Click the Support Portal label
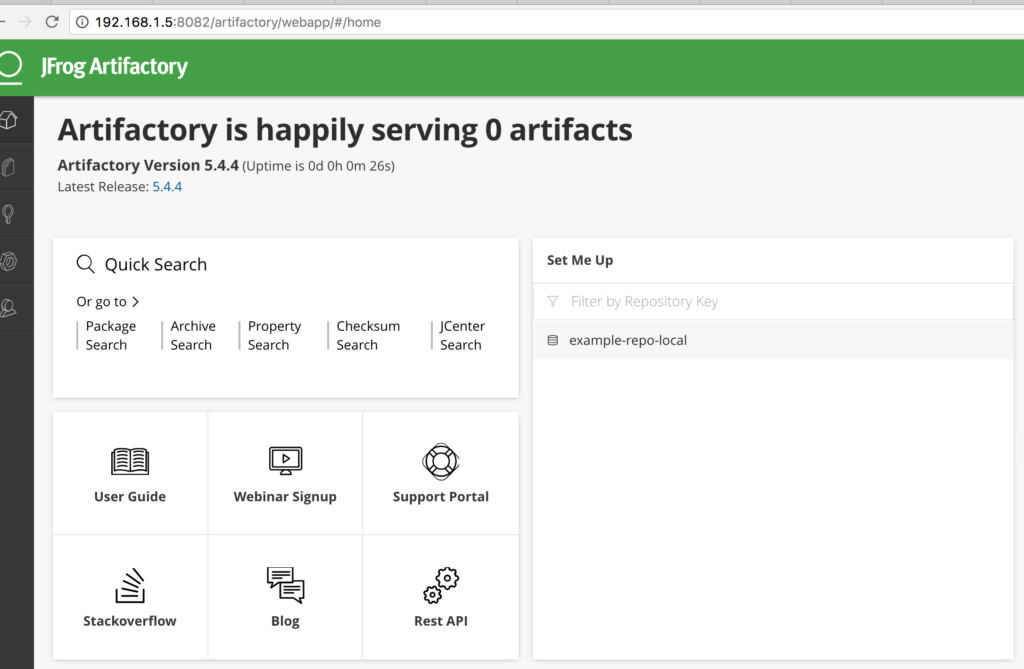This screenshot has height=669, width=1024. (x=441, y=497)
